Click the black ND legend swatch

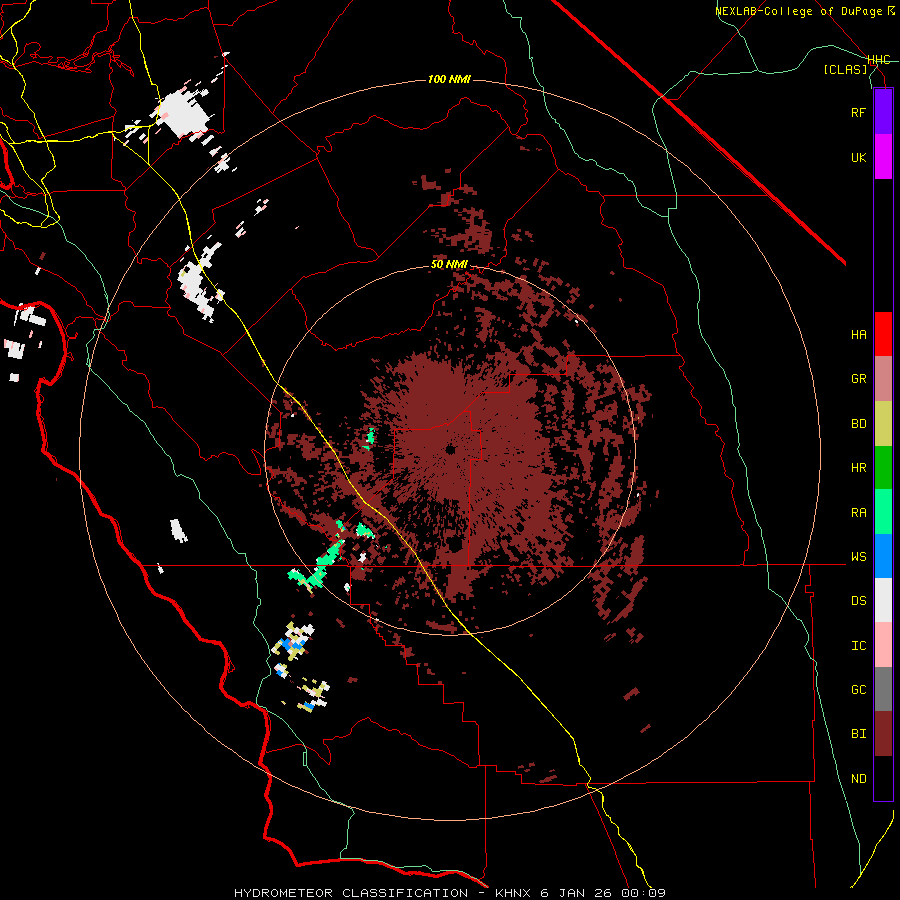(x=883, y=778)
